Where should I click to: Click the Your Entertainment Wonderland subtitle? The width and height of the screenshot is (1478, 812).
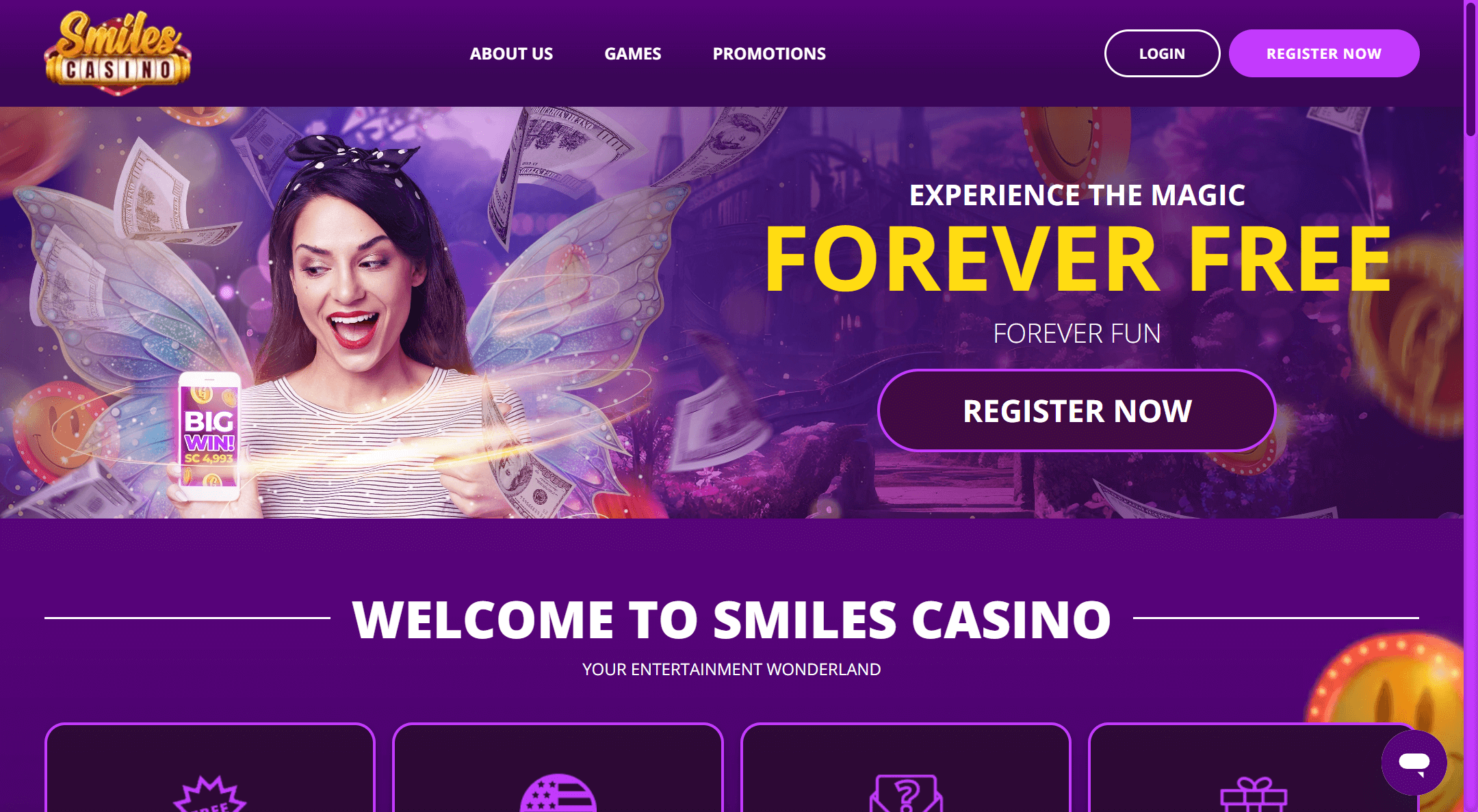pyautogui.click(x=731, y=669)
